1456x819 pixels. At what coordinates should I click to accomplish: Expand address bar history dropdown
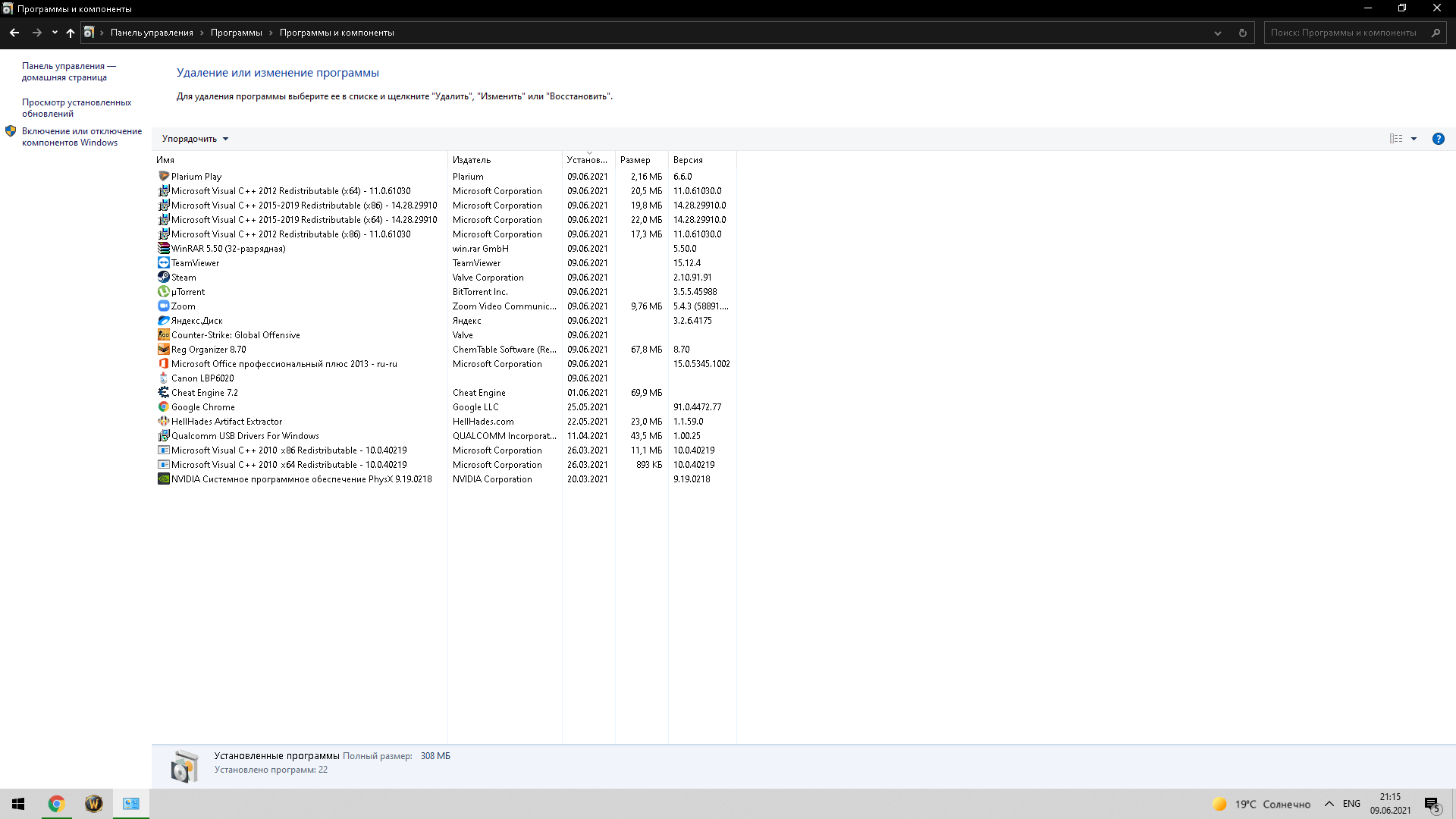coord(1218,33)
